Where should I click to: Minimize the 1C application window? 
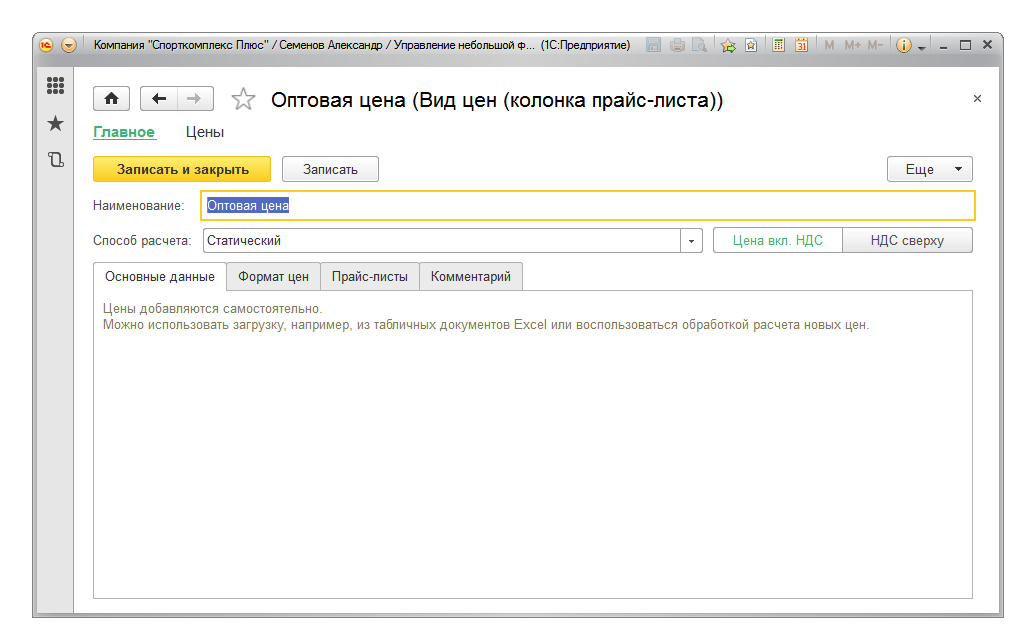(944, 46)
